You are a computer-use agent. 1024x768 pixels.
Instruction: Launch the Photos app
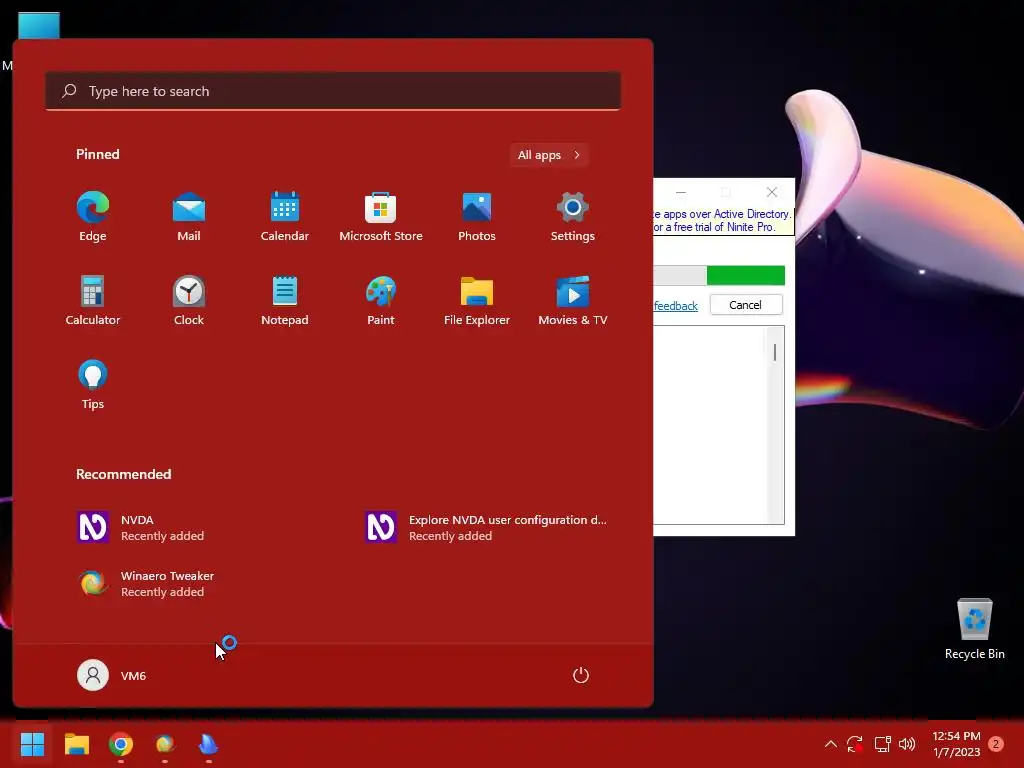pyautogui.click(x=477, y=217)
